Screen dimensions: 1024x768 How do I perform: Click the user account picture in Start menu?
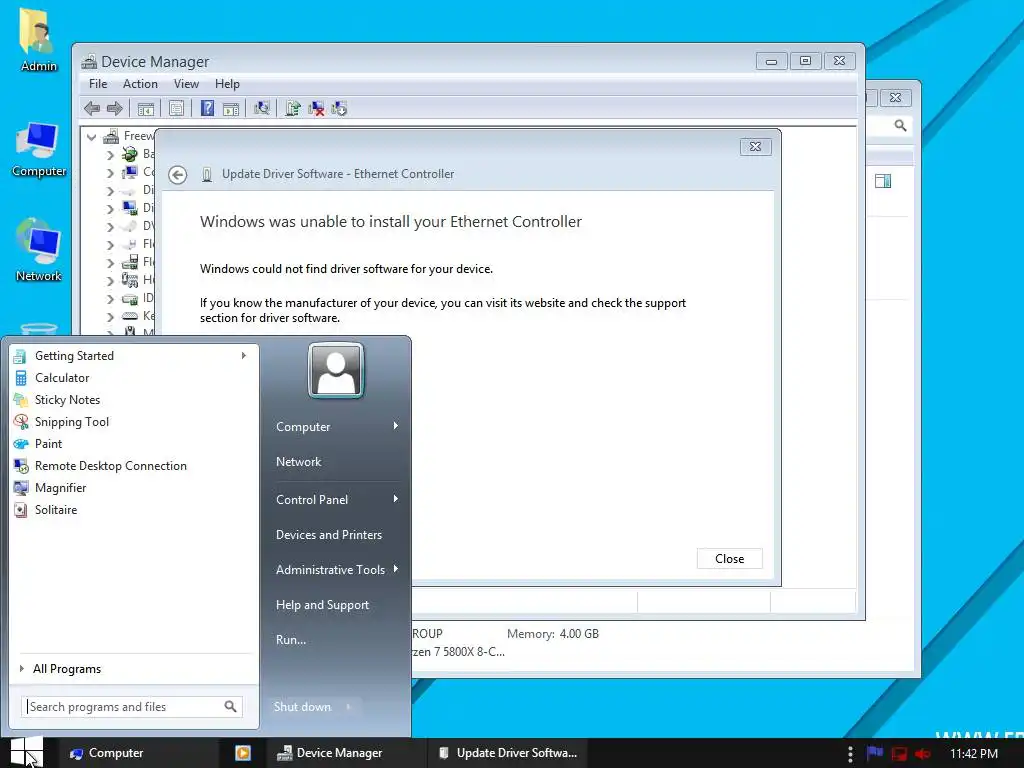click(336, 370)
